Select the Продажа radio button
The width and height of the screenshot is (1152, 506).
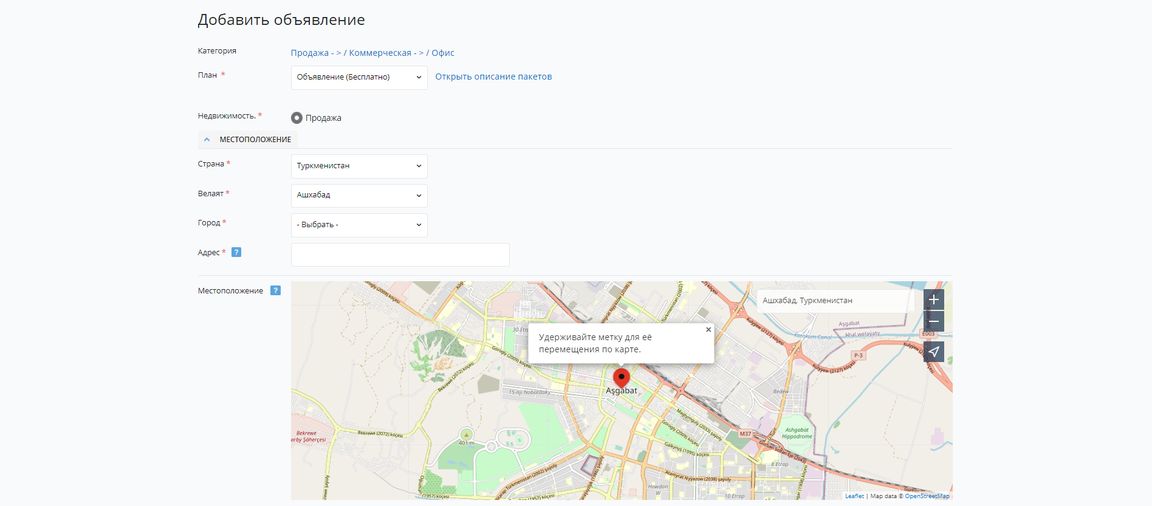tap(297, 118)
